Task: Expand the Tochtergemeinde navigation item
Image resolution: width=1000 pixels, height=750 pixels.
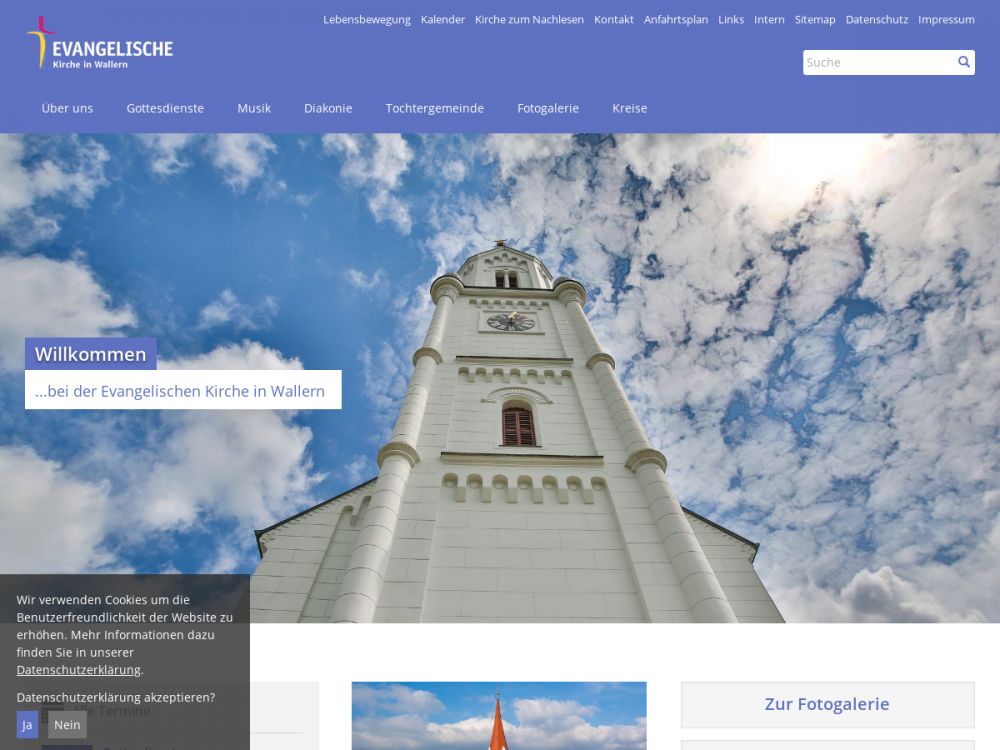Action: pyautogui.click(x=434, y=108)
